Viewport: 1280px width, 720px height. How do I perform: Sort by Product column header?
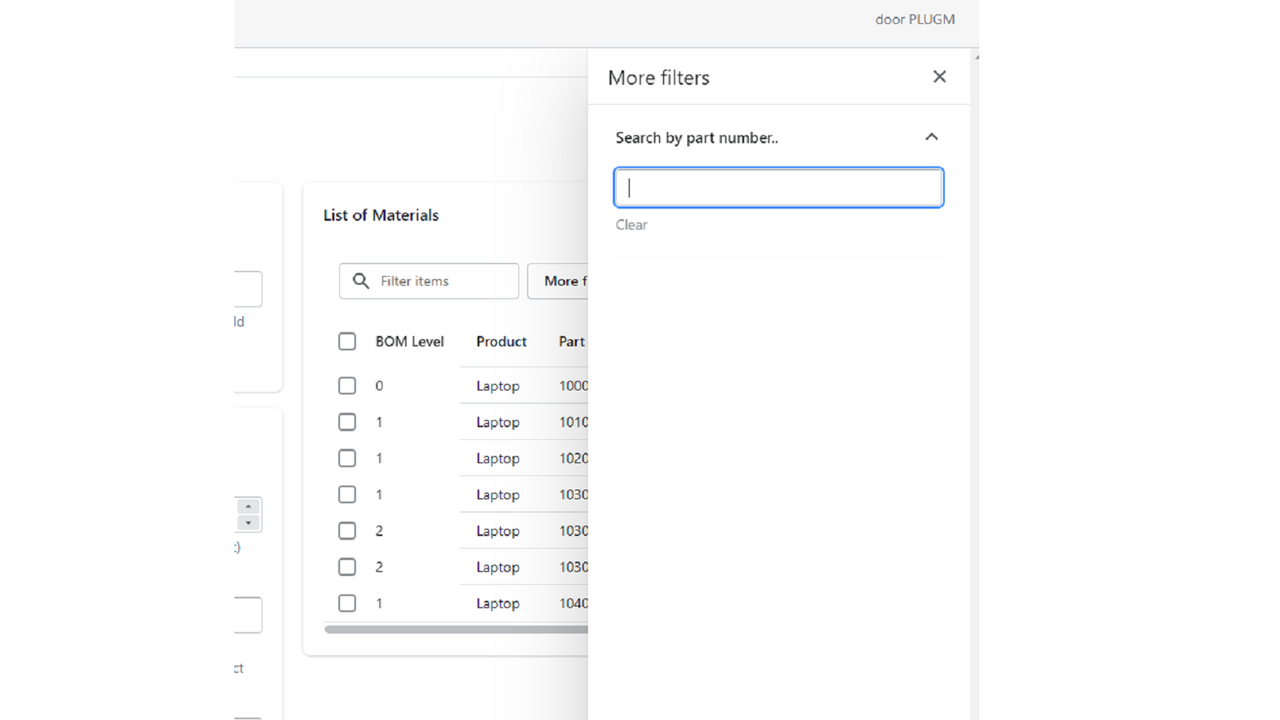[x=501, y=342]
